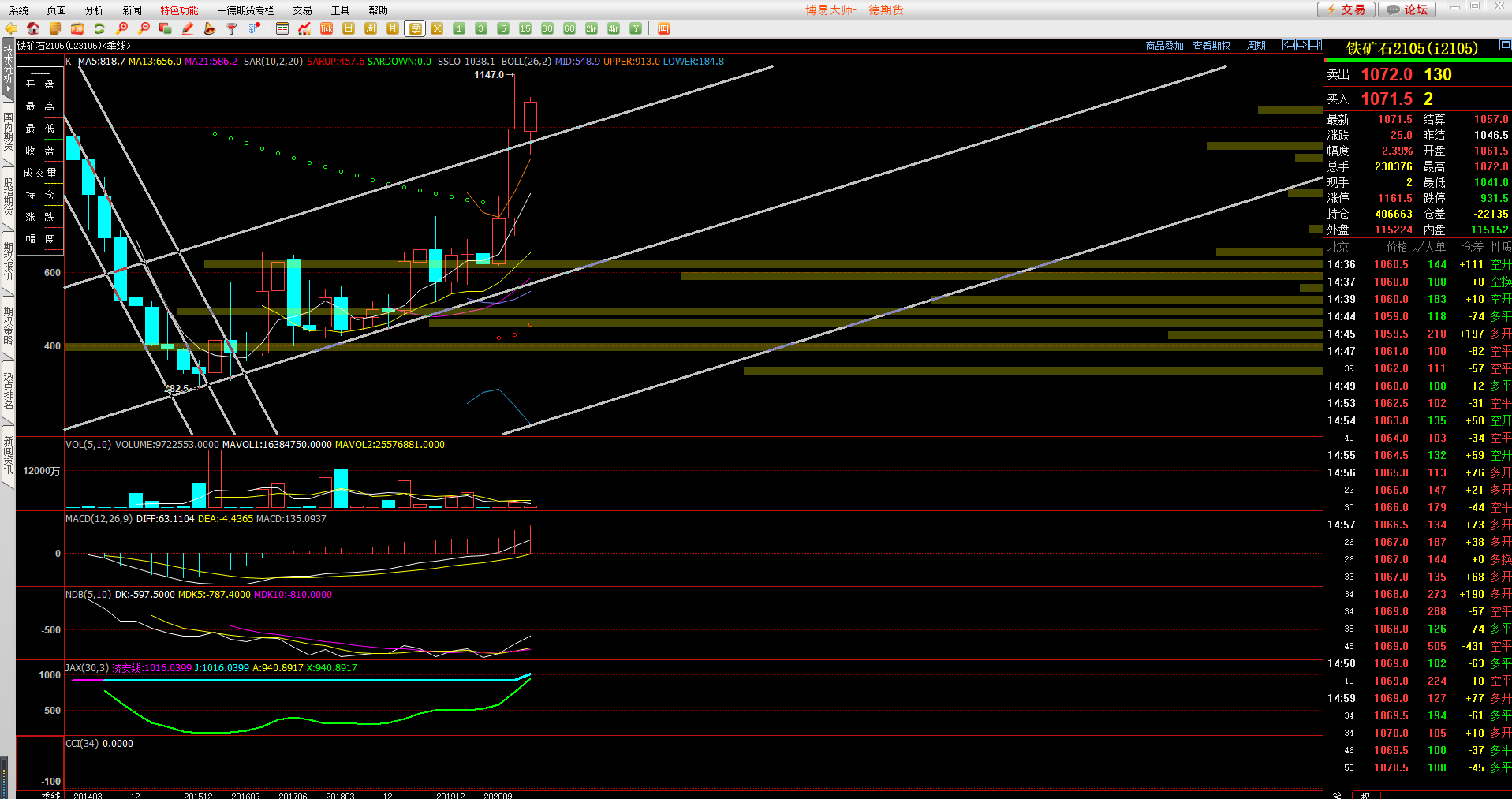Image resolution: width=1512 pixels, height=799 pixels.
Task: Click the 论坛 forum button
Action: pyautogui.click(x=1408, y=9)
